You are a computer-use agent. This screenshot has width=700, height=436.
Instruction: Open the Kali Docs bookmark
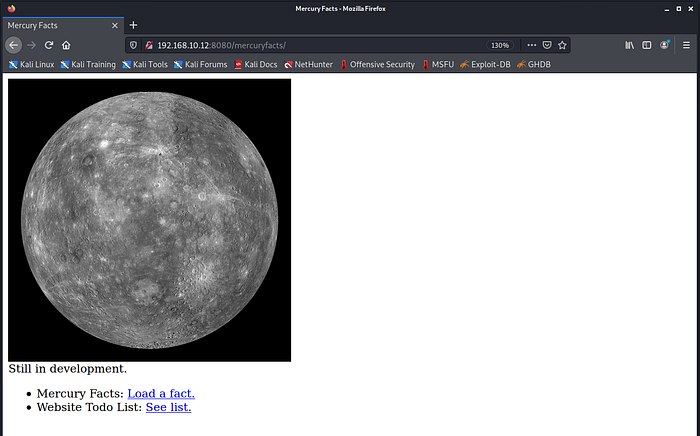[256, 64]
